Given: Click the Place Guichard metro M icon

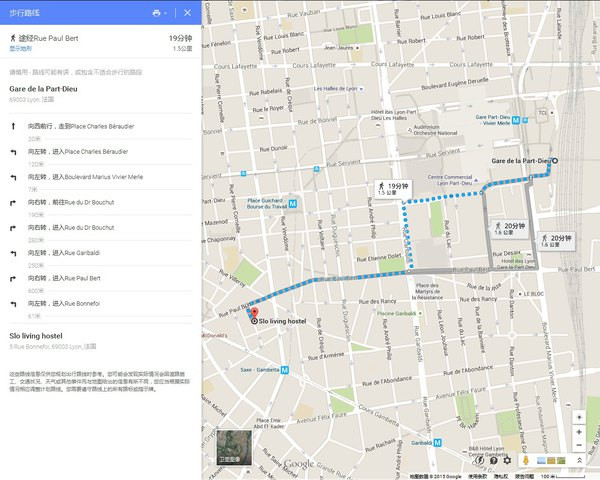Looking at the screenshot, I should (293, 204).
